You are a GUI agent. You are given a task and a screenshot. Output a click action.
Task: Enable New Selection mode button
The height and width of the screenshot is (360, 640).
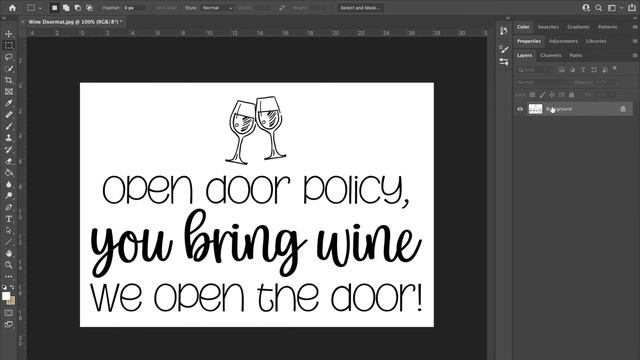click(54, 8)
